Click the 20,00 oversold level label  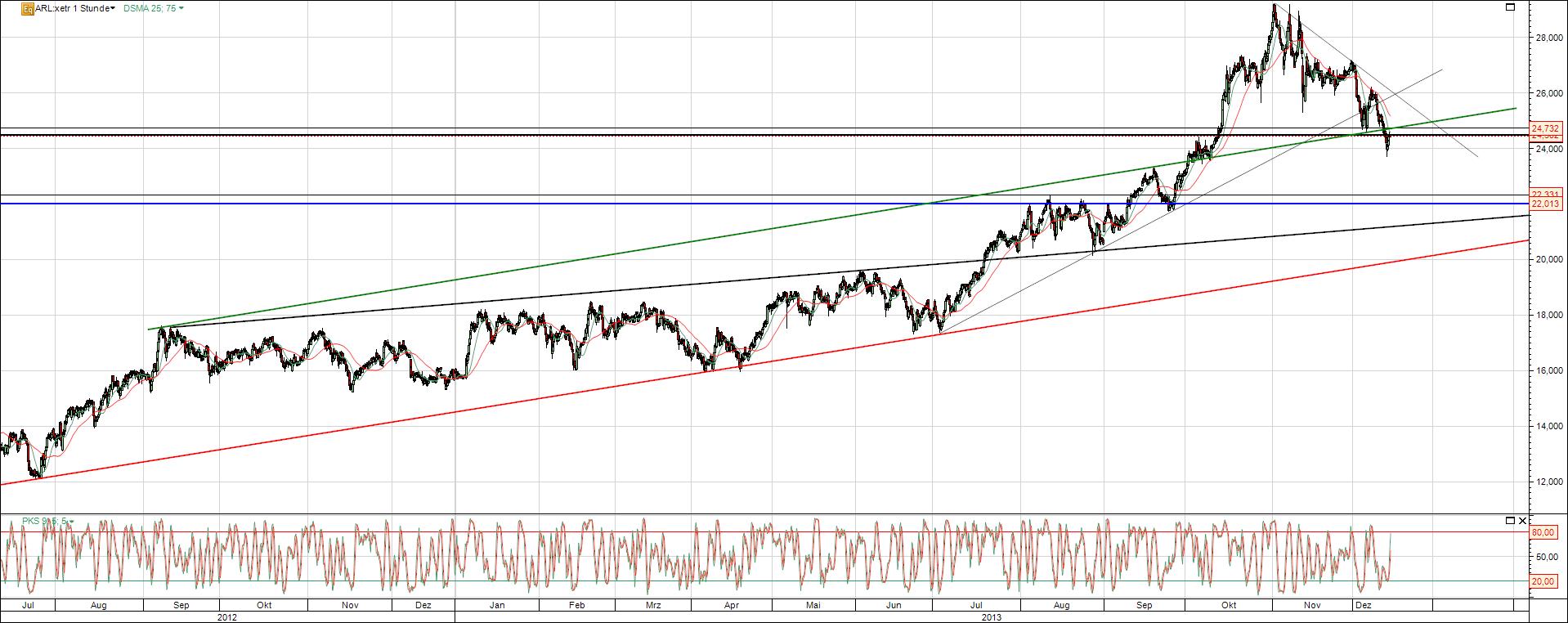(x=1543, y=581)
